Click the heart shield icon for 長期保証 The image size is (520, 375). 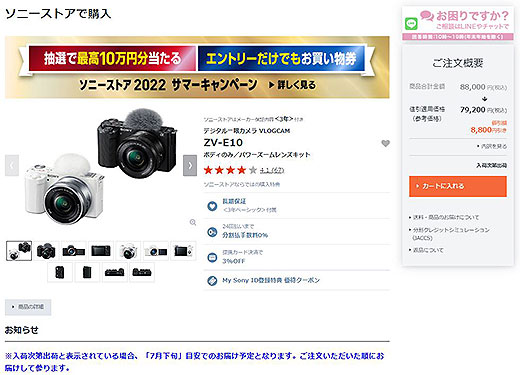coord(212,206)
